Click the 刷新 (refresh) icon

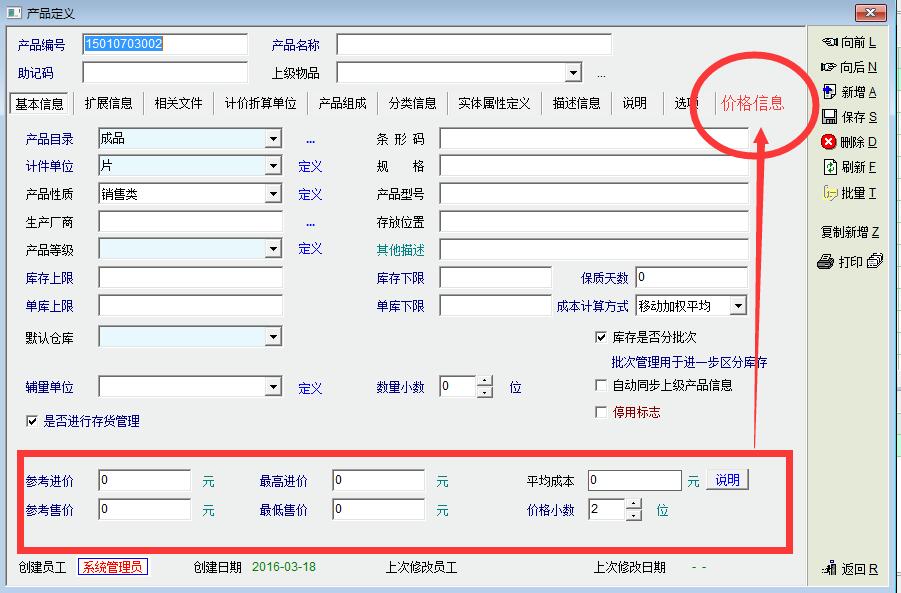[x=829, y=167]
